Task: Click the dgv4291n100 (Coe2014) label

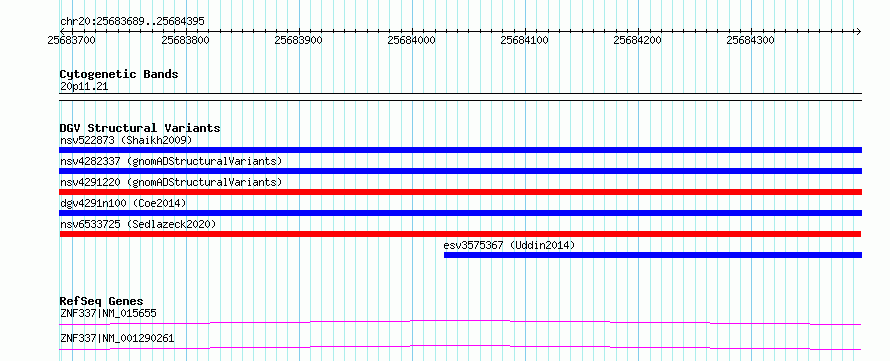Action: coord(123,203)
